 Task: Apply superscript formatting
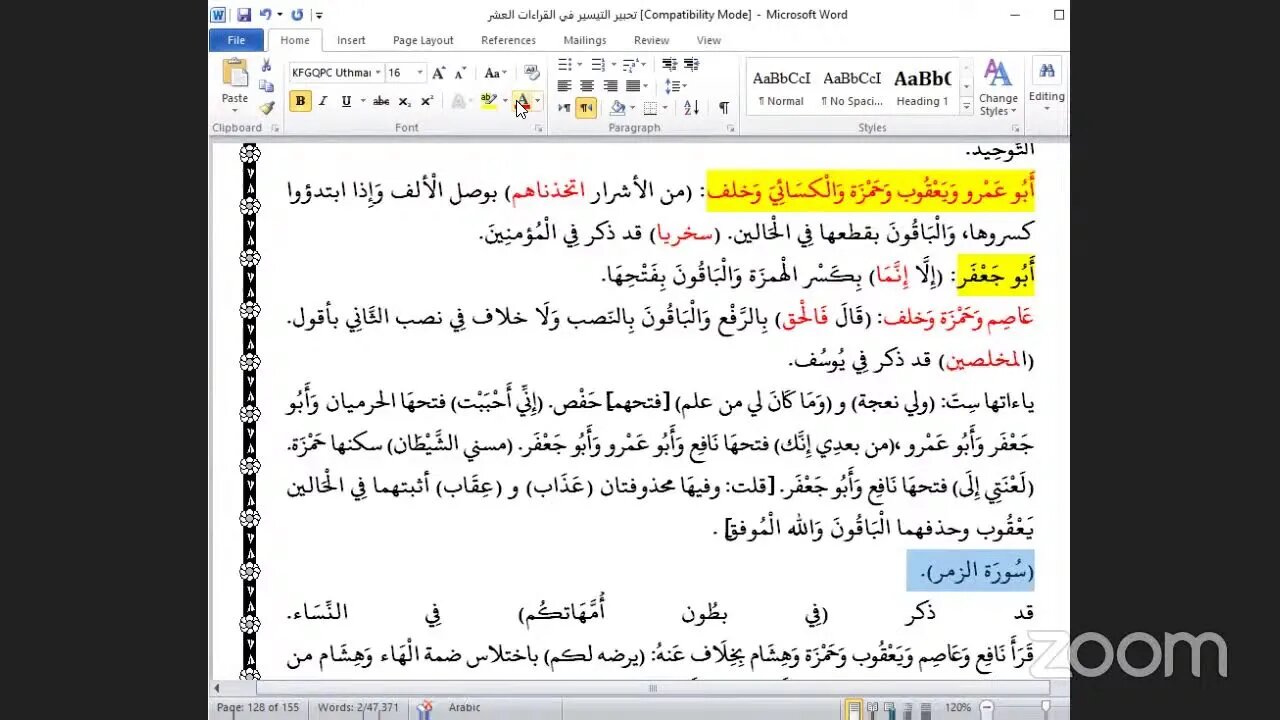(x=426, y=101)
